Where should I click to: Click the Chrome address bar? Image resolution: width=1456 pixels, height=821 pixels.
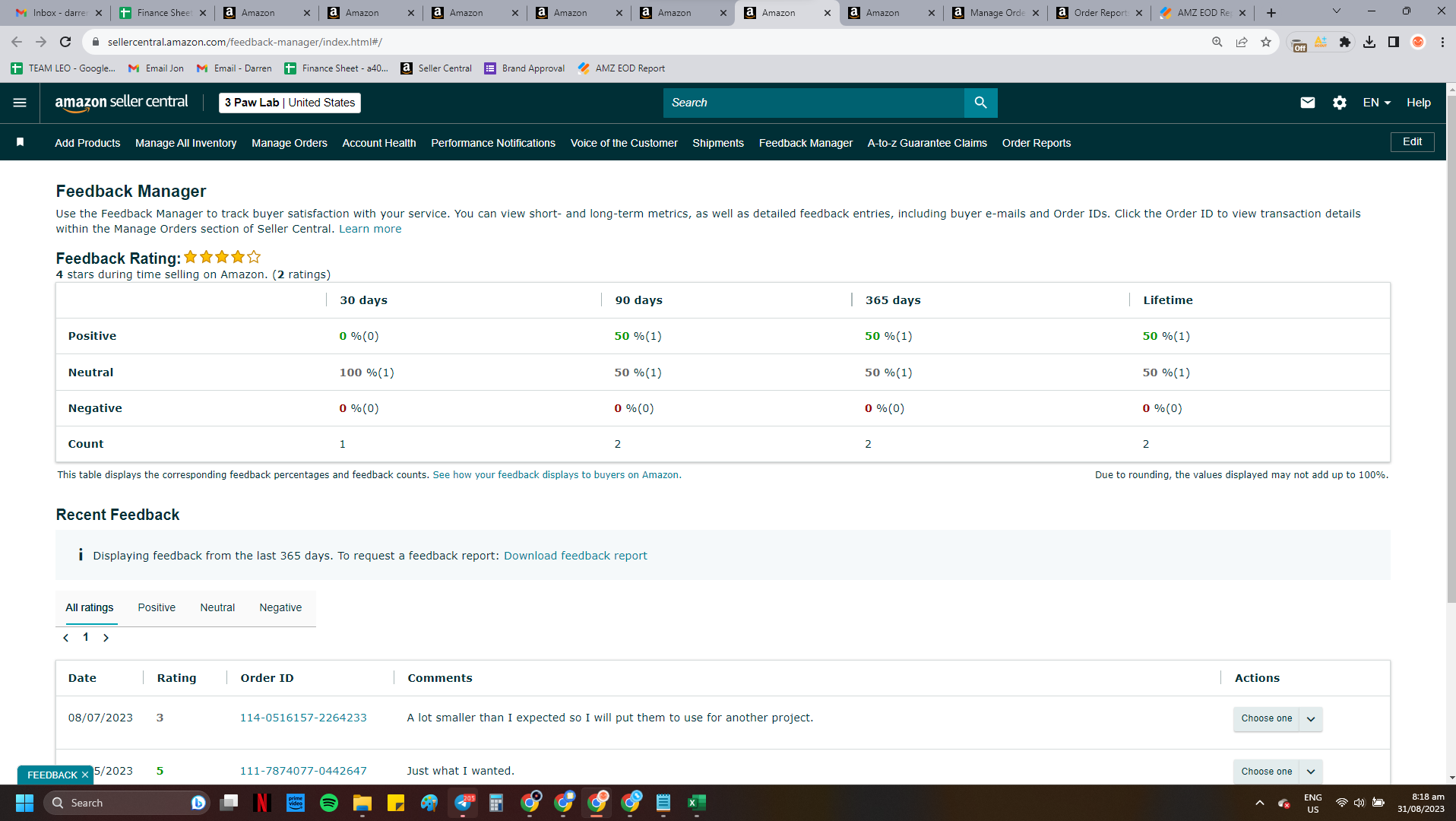point(646,42)
